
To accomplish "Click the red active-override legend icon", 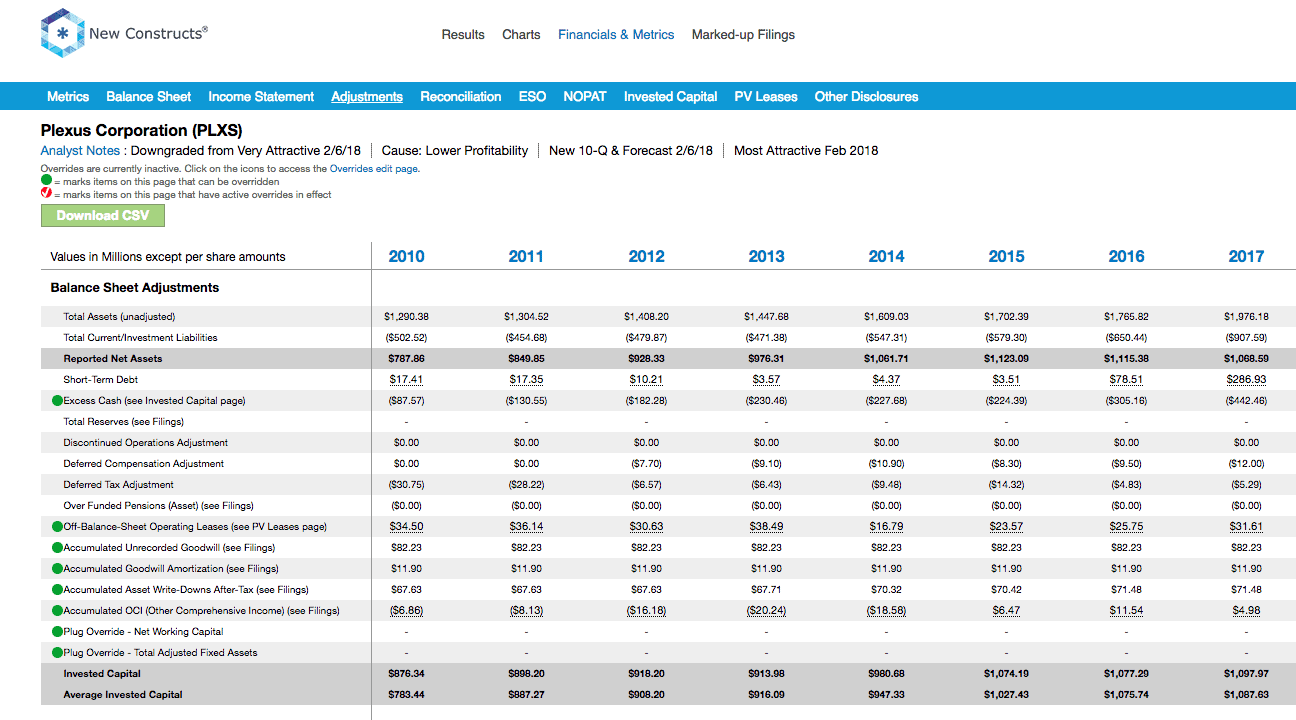I will coord(46,194).
